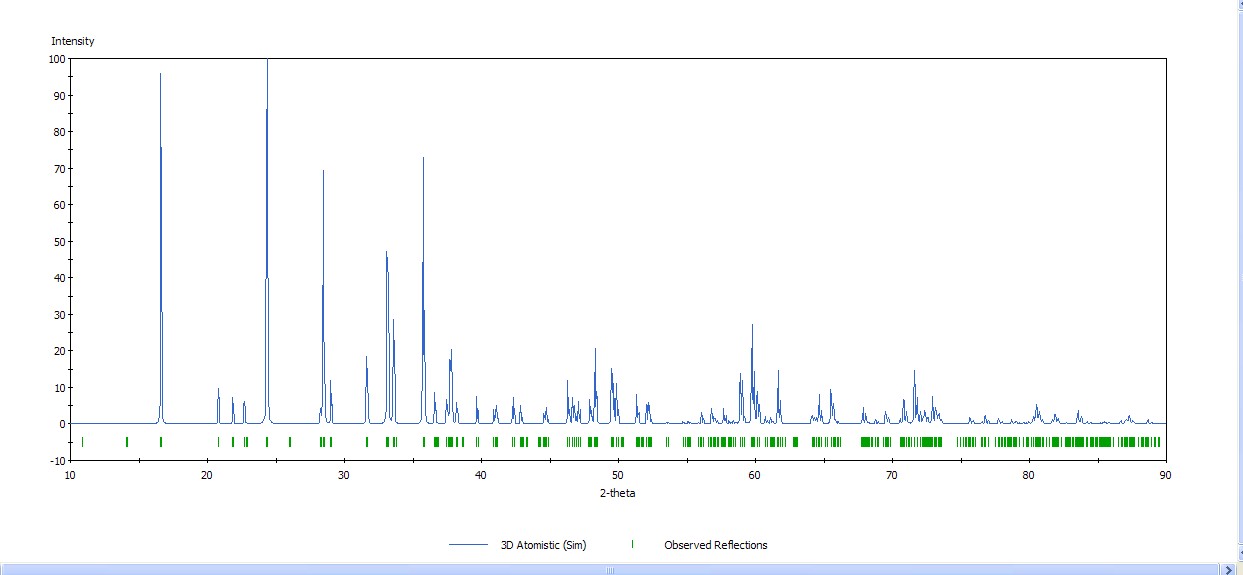Select the first green reflection marker near 11

[82, 442]
